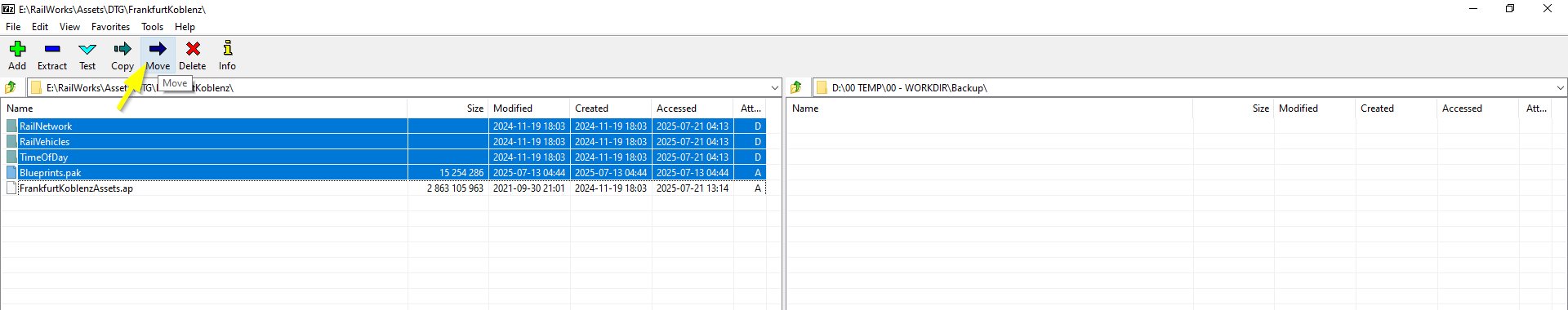Sort left panel by Name column
The width and height of the screenshot is (1568, 310).
pos(204,108)
